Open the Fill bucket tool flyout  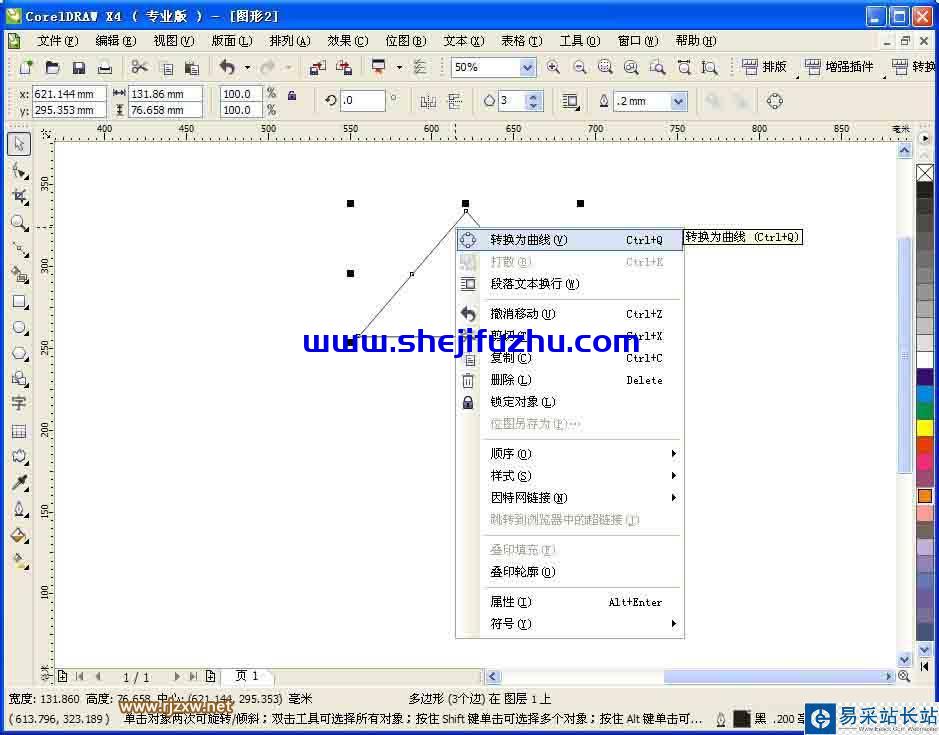point(19,535)
